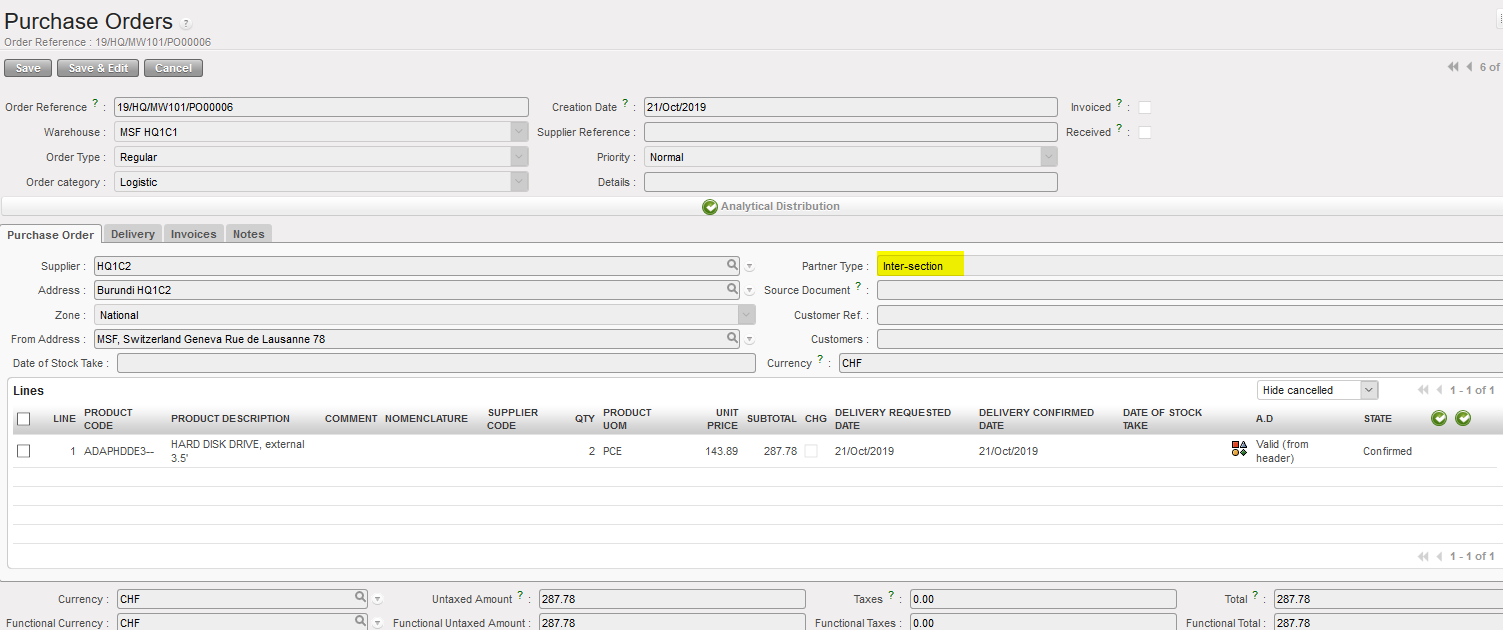Tick the Received checkbox

tap(1145, 132)
